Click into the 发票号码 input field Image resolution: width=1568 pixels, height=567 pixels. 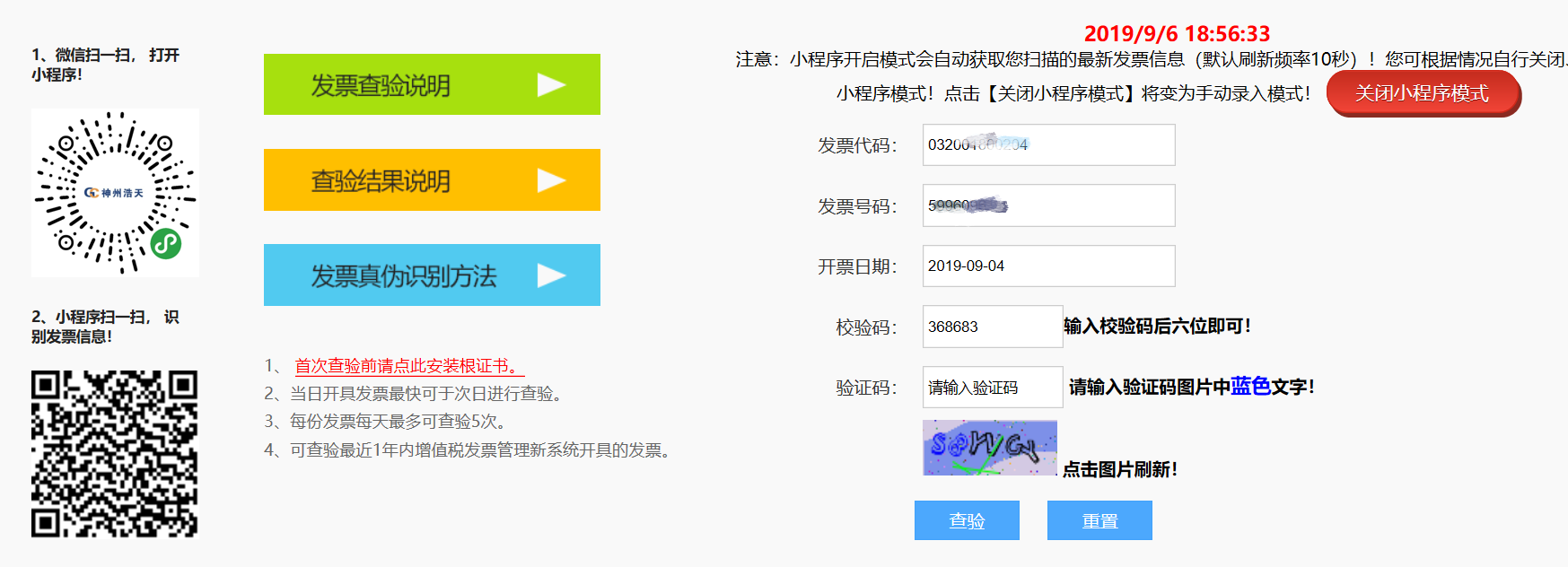[x=1048, y=205]
